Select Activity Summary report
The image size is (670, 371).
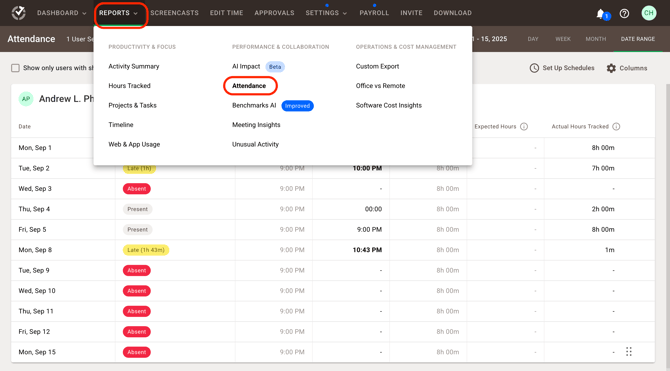coord(134,66)
